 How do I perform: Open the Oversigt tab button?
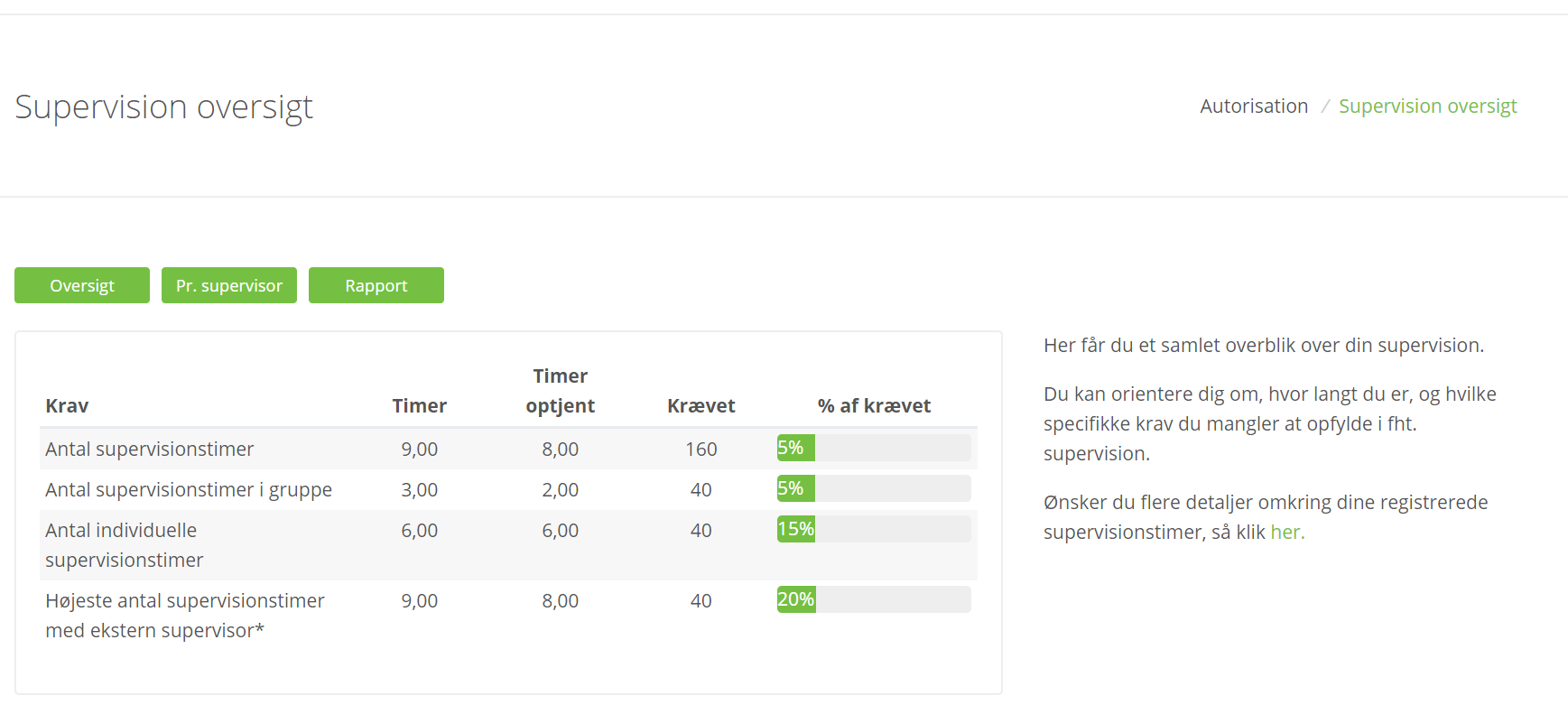[82, 285]
